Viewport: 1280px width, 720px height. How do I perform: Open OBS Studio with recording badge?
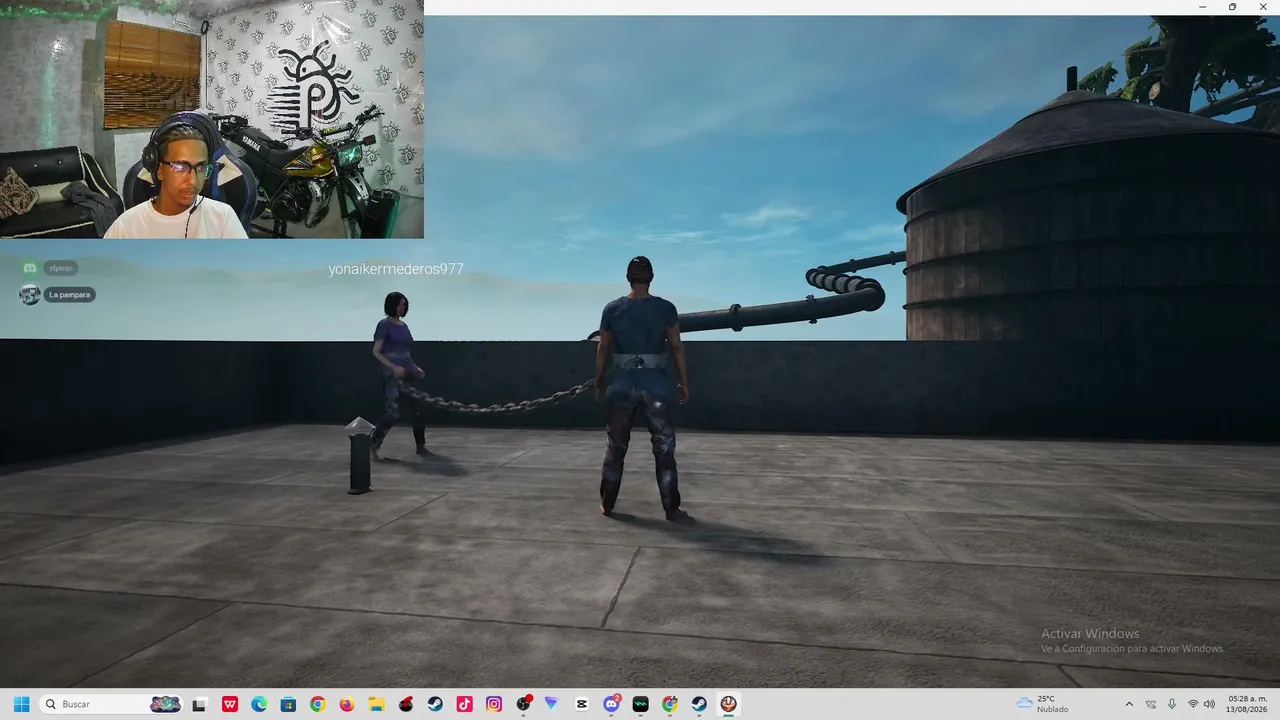524,704
